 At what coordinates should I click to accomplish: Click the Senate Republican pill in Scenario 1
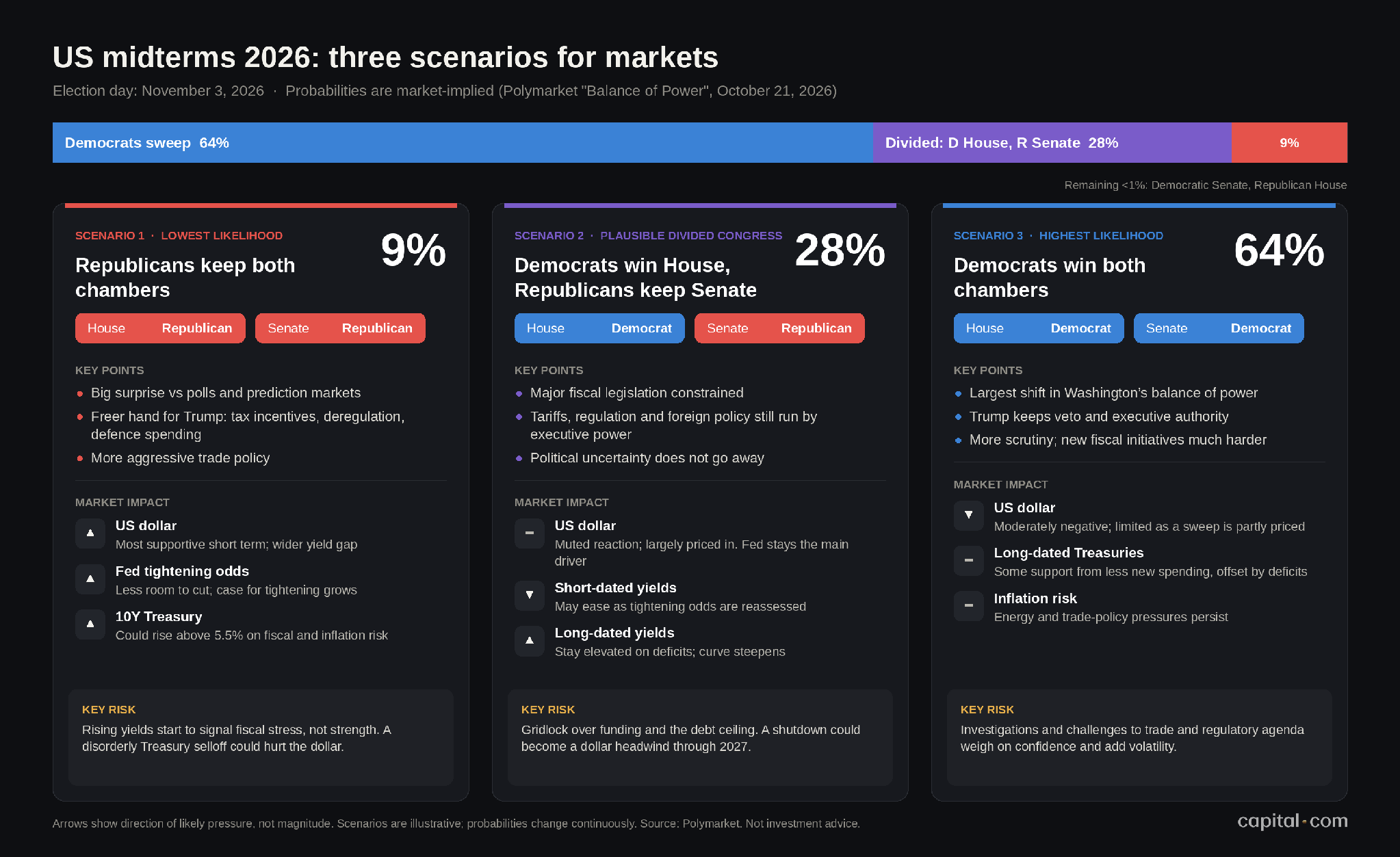click(x=340, y=328)
